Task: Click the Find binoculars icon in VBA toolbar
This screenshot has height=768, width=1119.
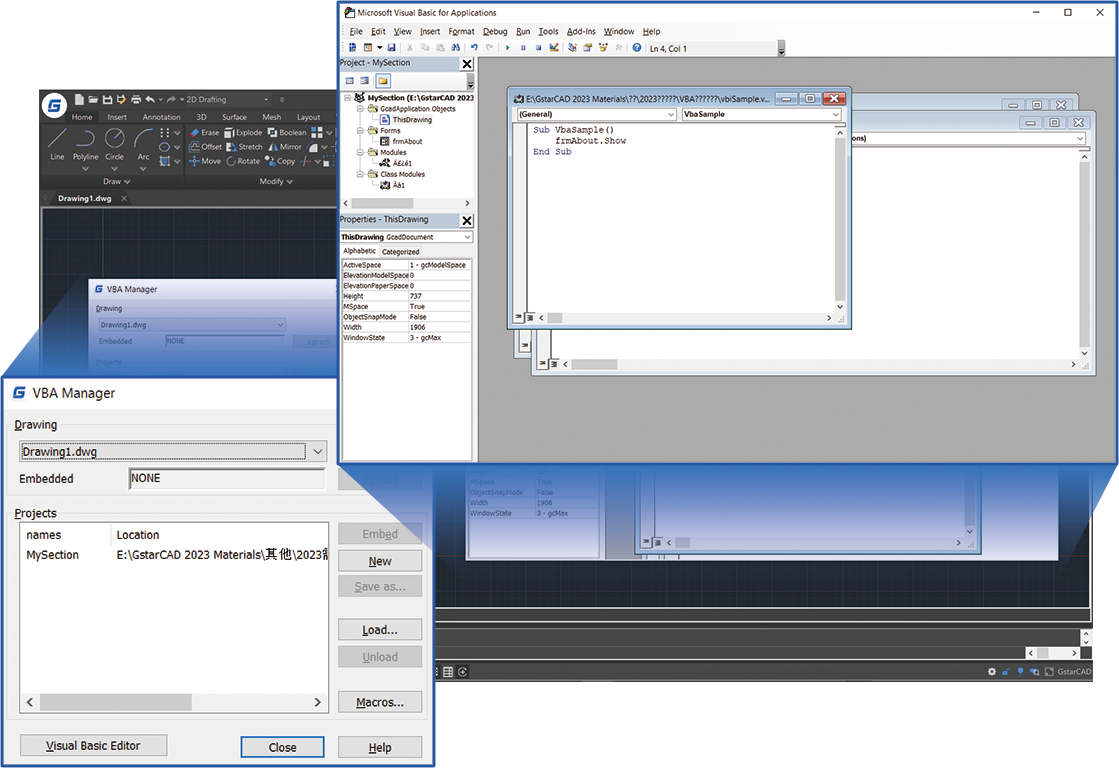Action: (455, 48)
